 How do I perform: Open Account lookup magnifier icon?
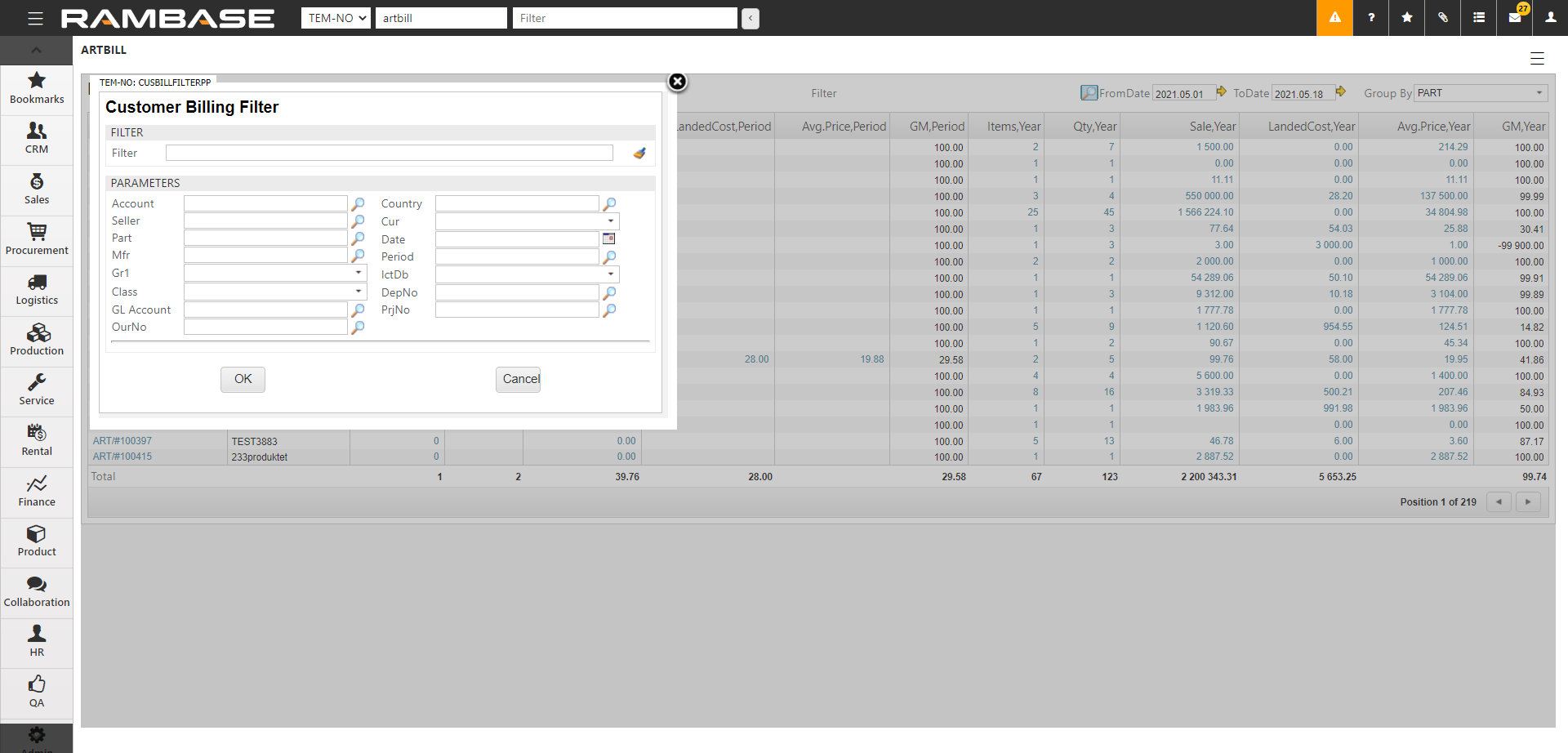pyautogui.click(x=358, y=203)
